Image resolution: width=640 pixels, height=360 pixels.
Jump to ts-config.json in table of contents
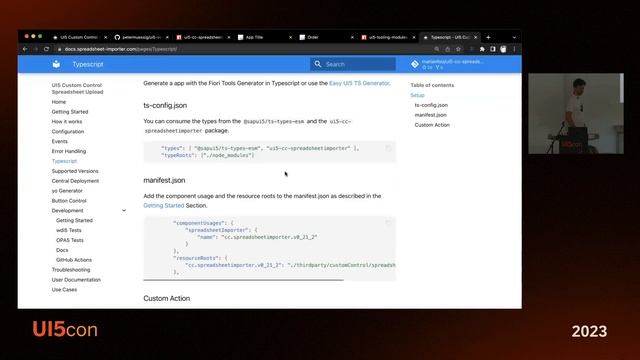click(x=431, y=105)
